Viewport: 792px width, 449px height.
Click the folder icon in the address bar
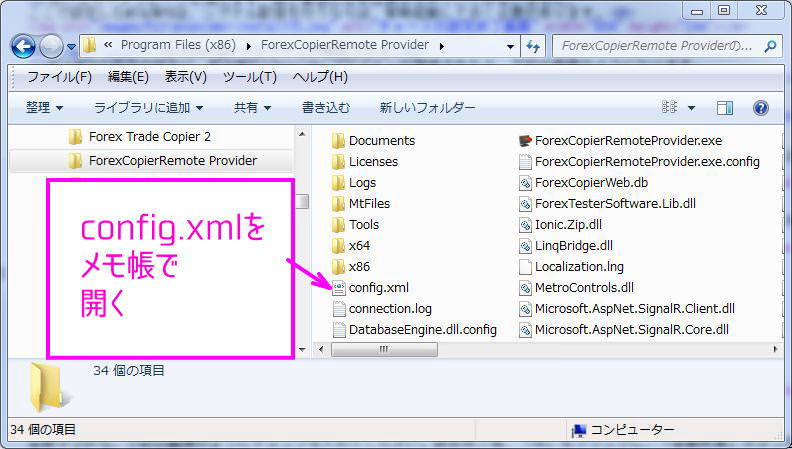pyautogui.click(x=89, y=45)
